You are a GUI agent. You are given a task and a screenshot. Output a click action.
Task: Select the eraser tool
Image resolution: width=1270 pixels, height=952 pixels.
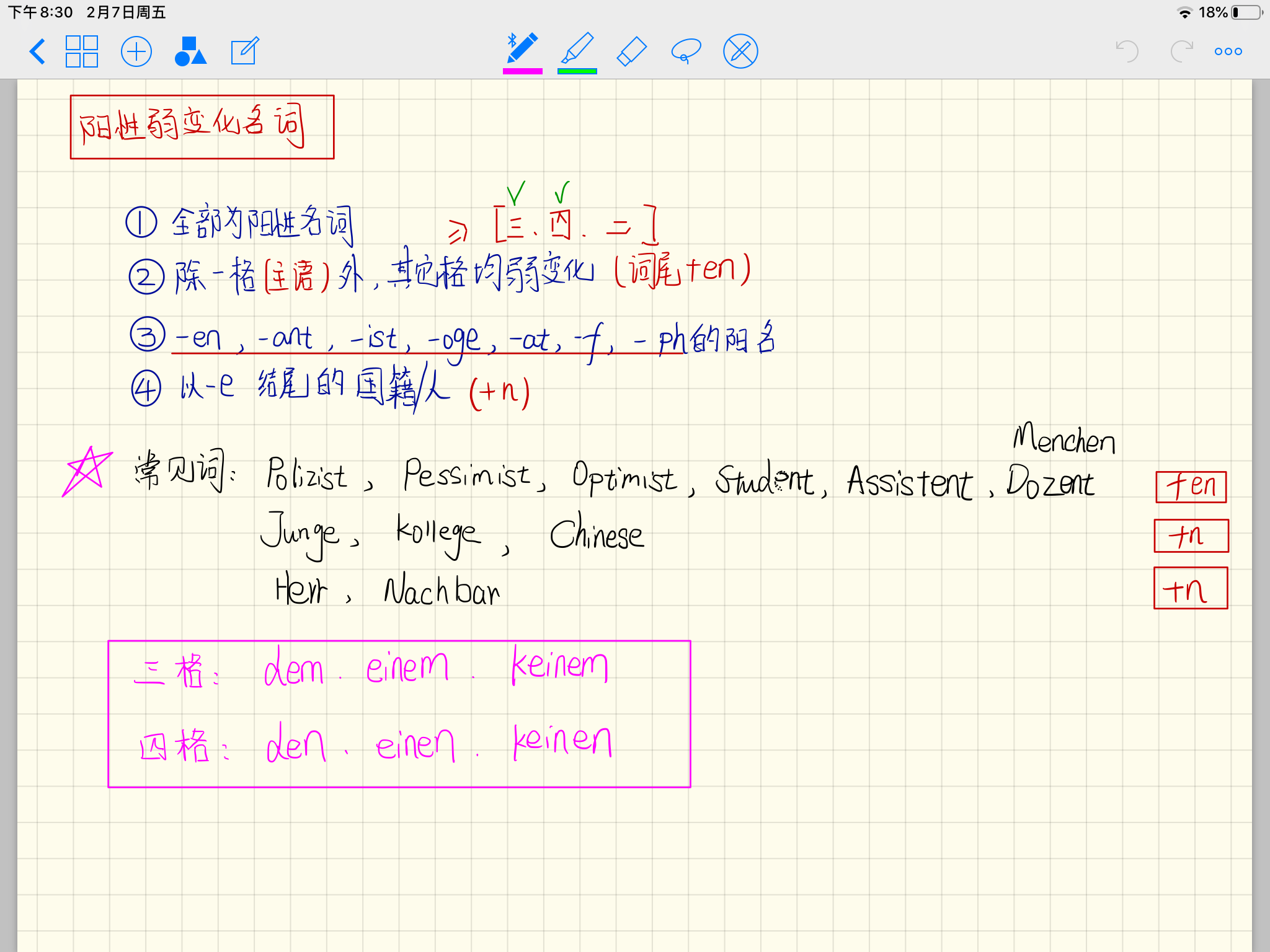click(632, 51)
